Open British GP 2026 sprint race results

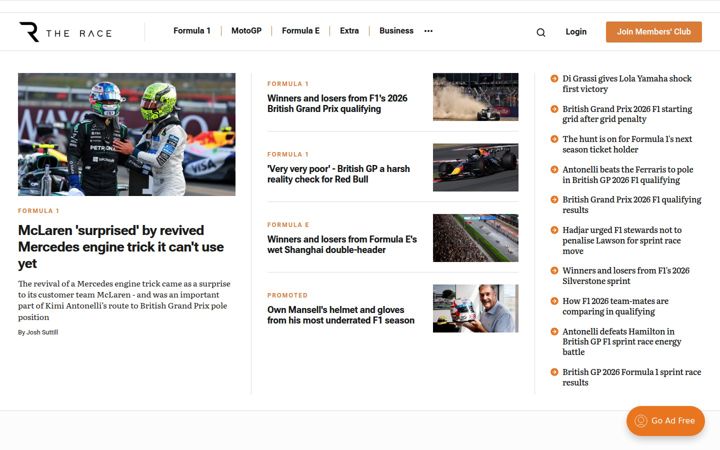(x=632, y=377)
